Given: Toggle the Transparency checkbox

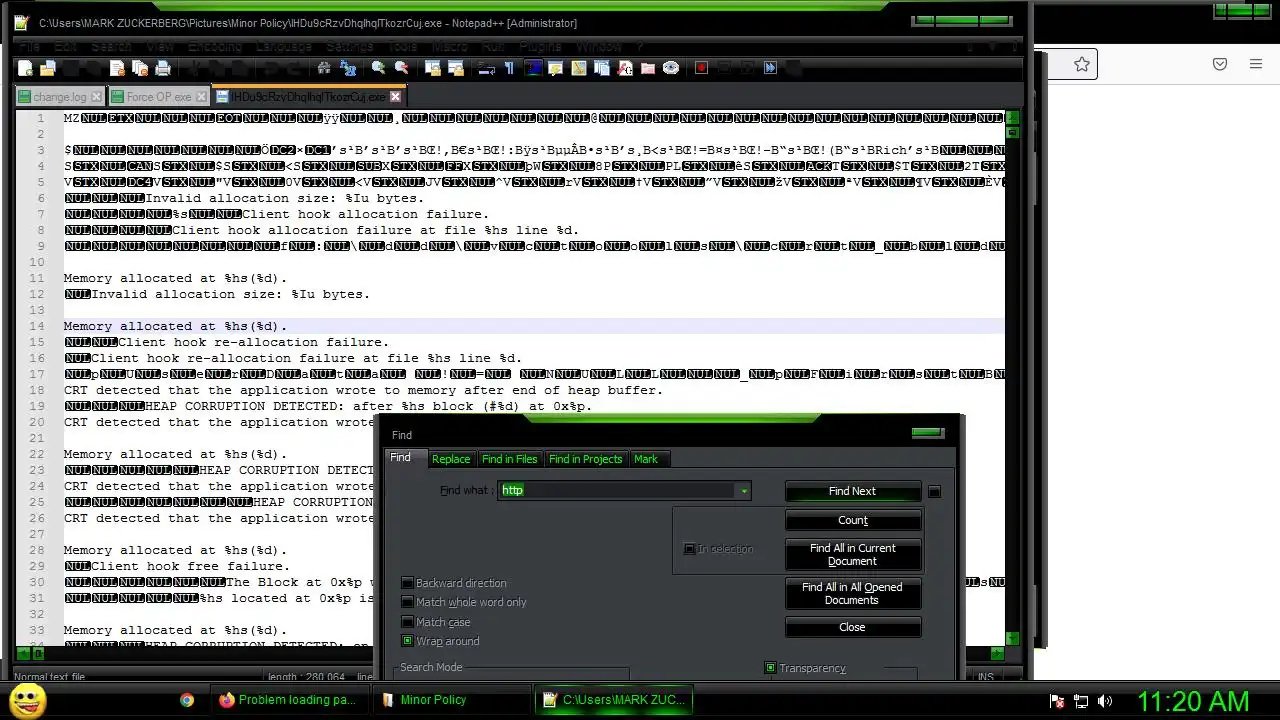Looking at the screenshot, I should click(x=770, y=668).
